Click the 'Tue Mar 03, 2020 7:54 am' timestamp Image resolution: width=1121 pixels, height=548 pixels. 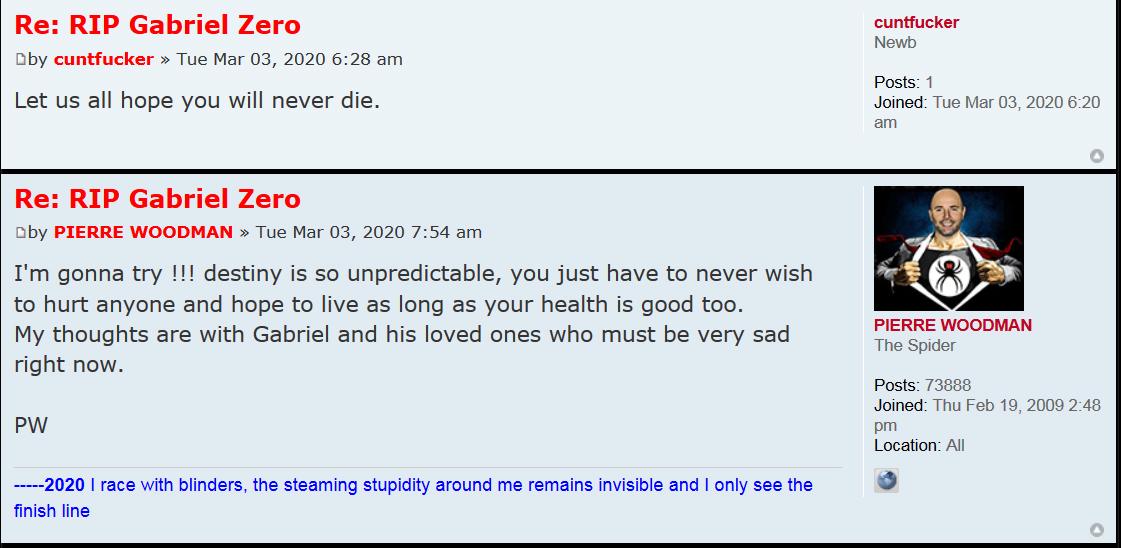pos(368,232)
